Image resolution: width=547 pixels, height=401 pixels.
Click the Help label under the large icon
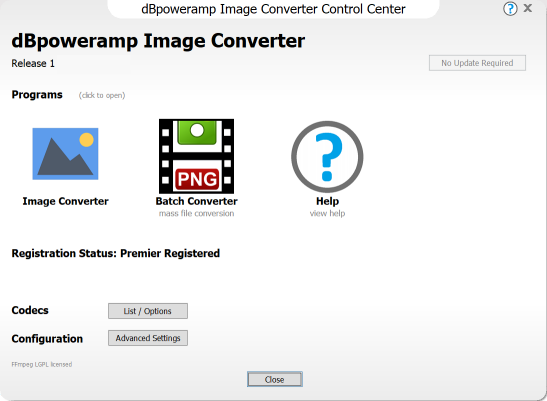coord(327,201)
